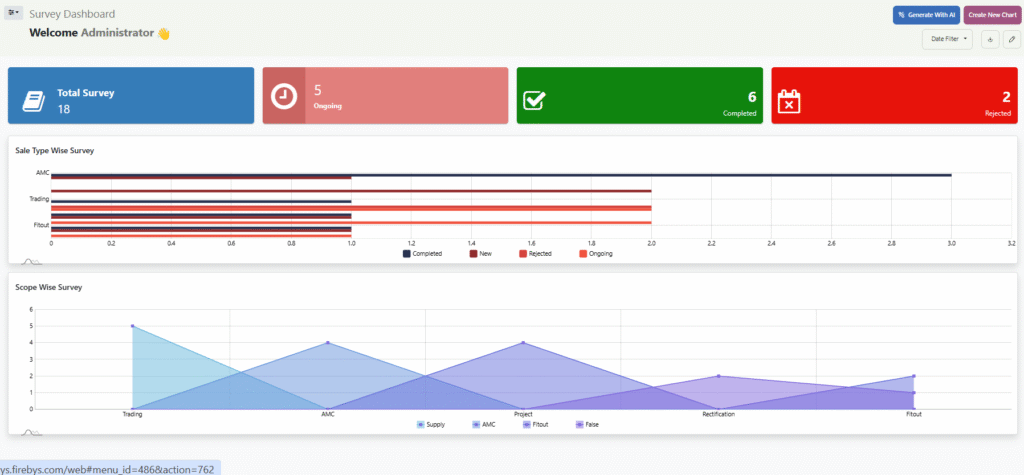1024x475 pixels.
Task: Click the calendar-x icon on Rejected card
Action: coord(789,100)
